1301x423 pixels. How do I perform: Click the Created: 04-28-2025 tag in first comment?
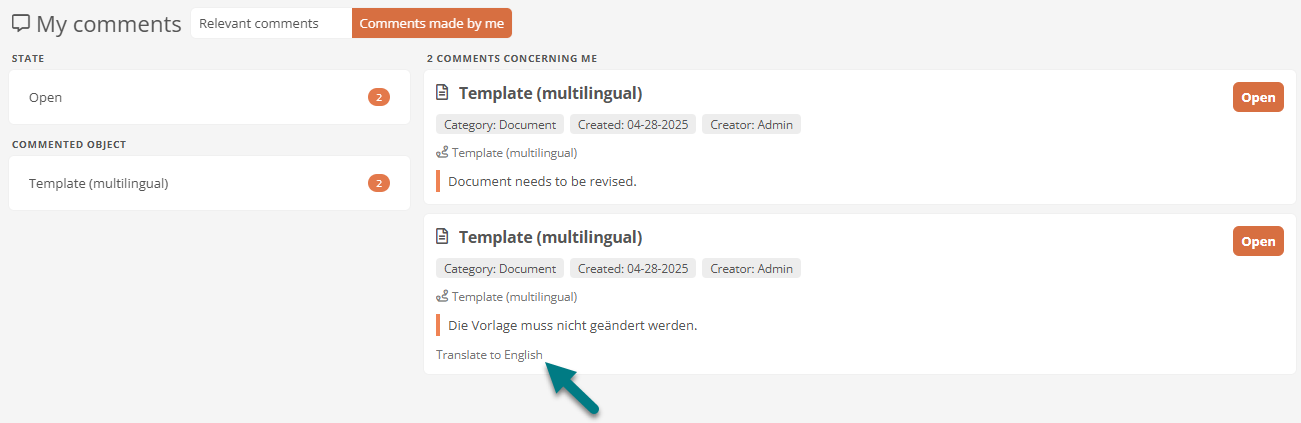coord(633,125)
